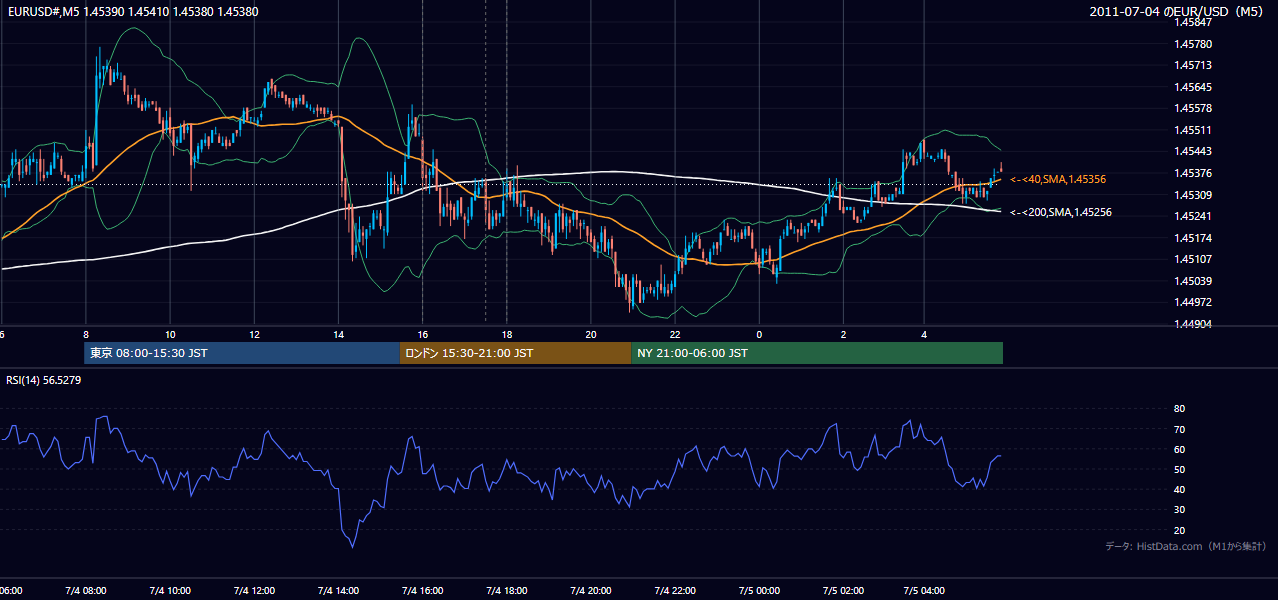Screen dimensions: 1278x600
Task: Click price axis label 1.44972
Action: coord(1192,302)
